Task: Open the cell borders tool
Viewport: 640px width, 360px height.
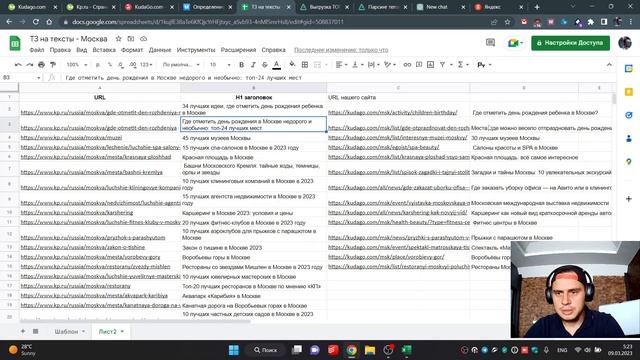Action: 304,64
